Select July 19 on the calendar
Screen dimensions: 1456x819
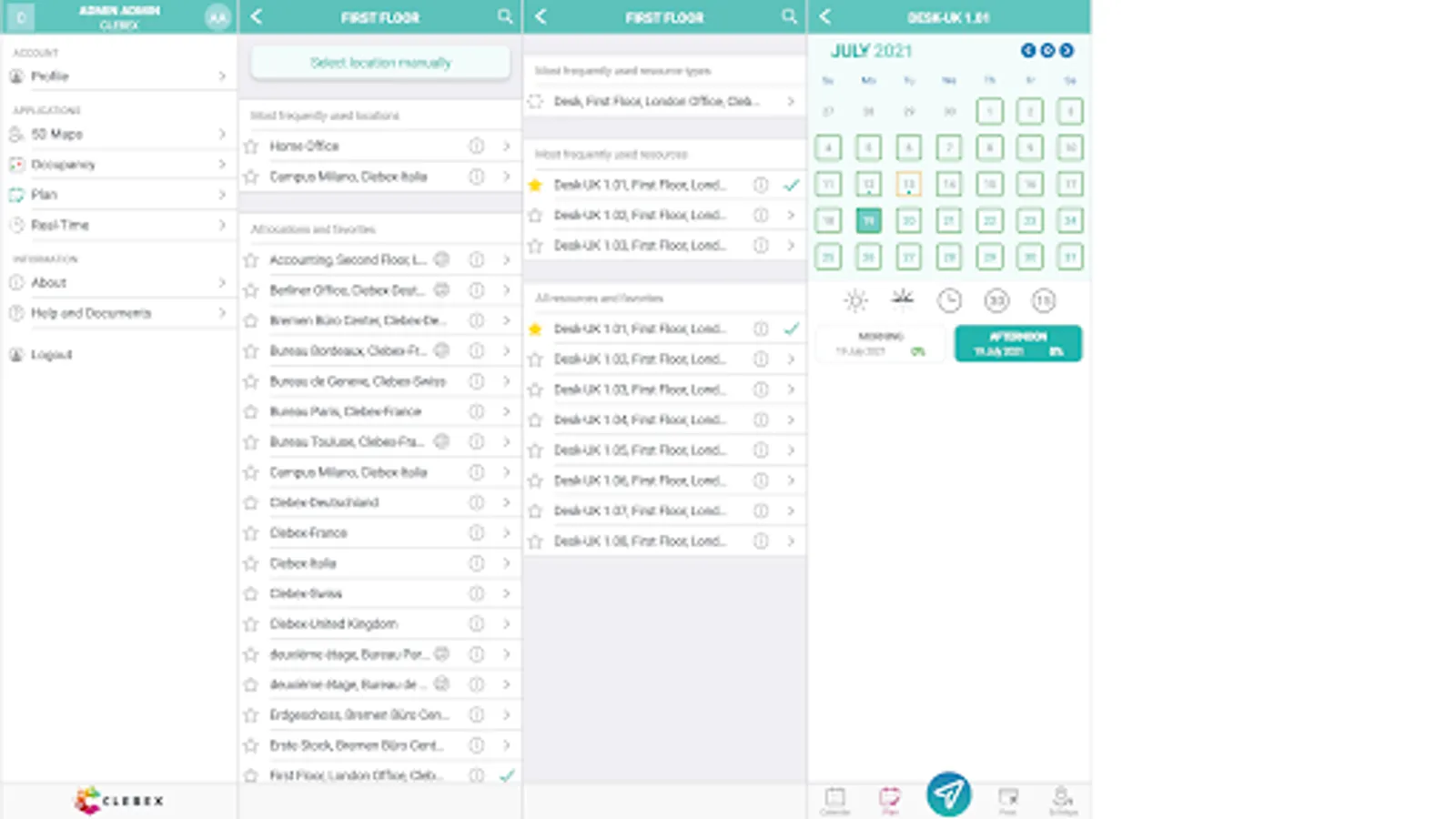(x=868, y=220)
